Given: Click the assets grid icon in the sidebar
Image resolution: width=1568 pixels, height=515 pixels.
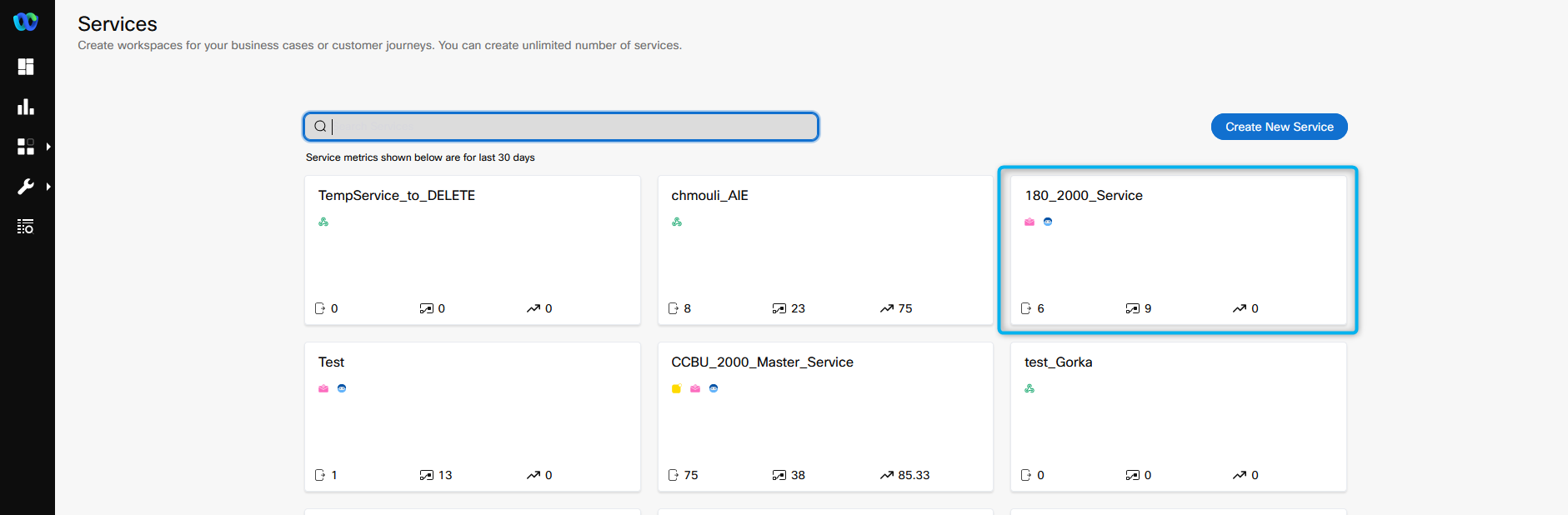Looking at the screenshot, I should (26, 147).
